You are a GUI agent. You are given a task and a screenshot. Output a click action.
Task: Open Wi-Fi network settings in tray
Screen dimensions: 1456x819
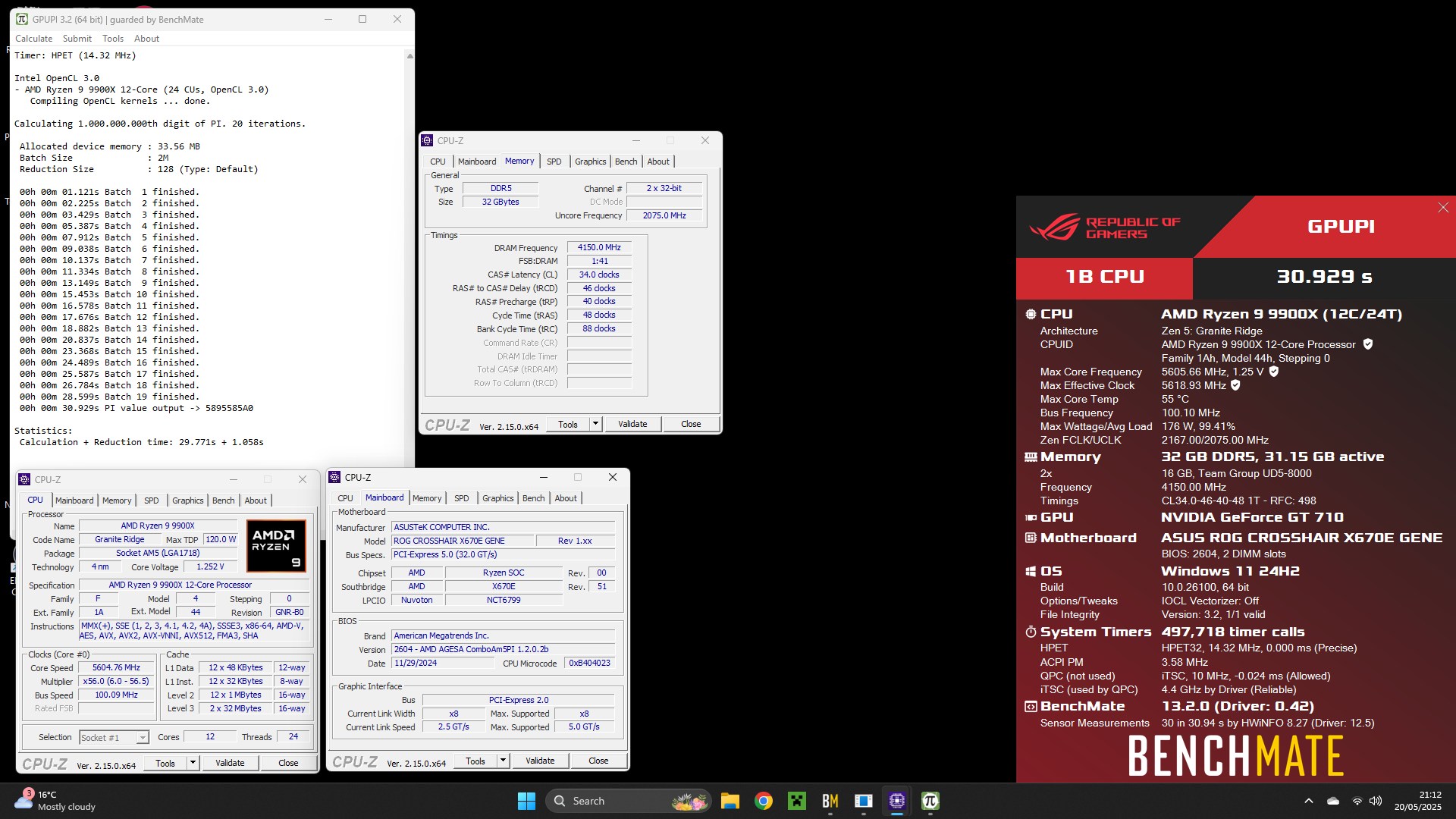pyautogui.click(x=1357, y=801)
